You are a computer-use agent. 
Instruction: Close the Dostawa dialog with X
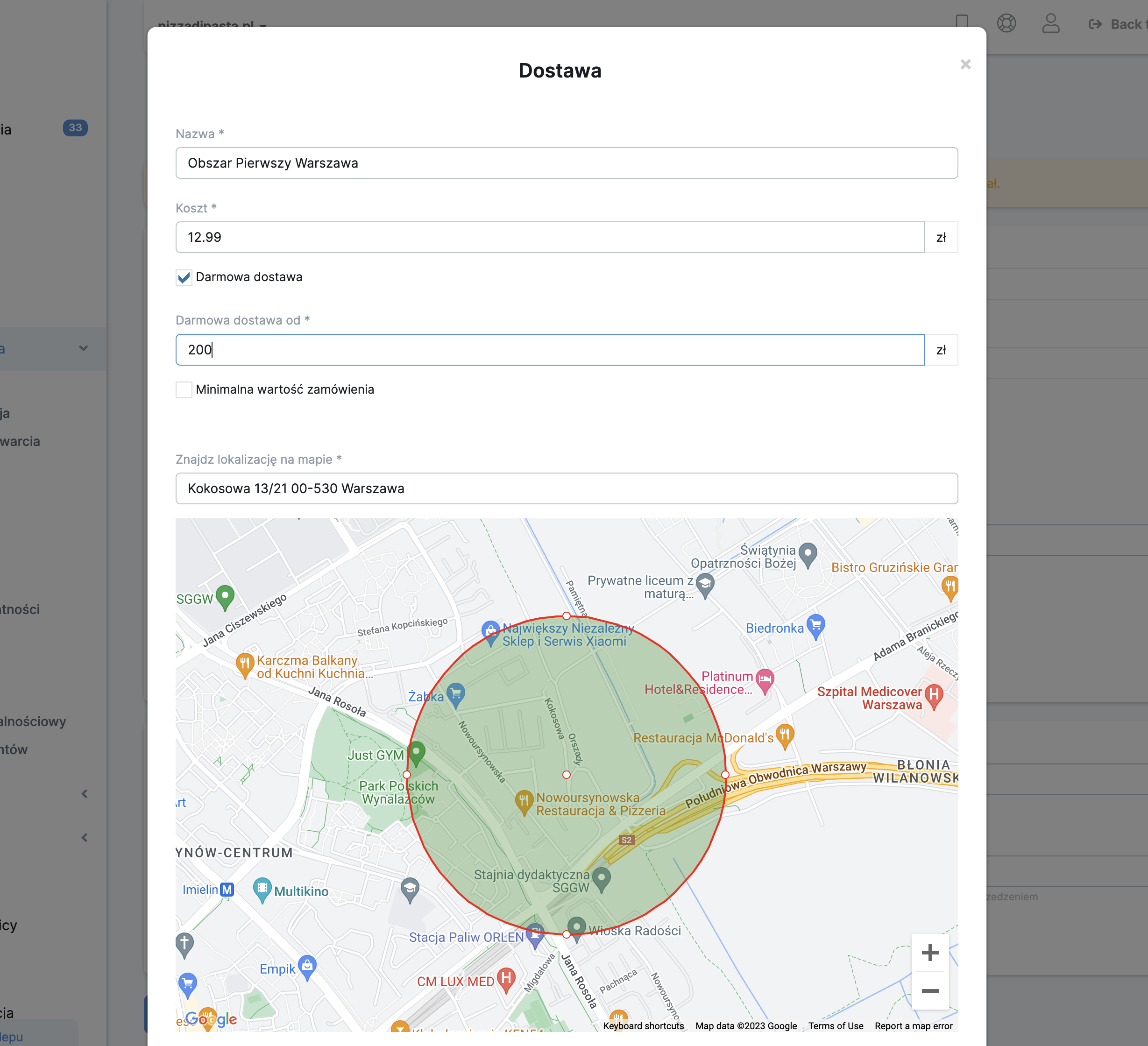(x=965, y=64)
